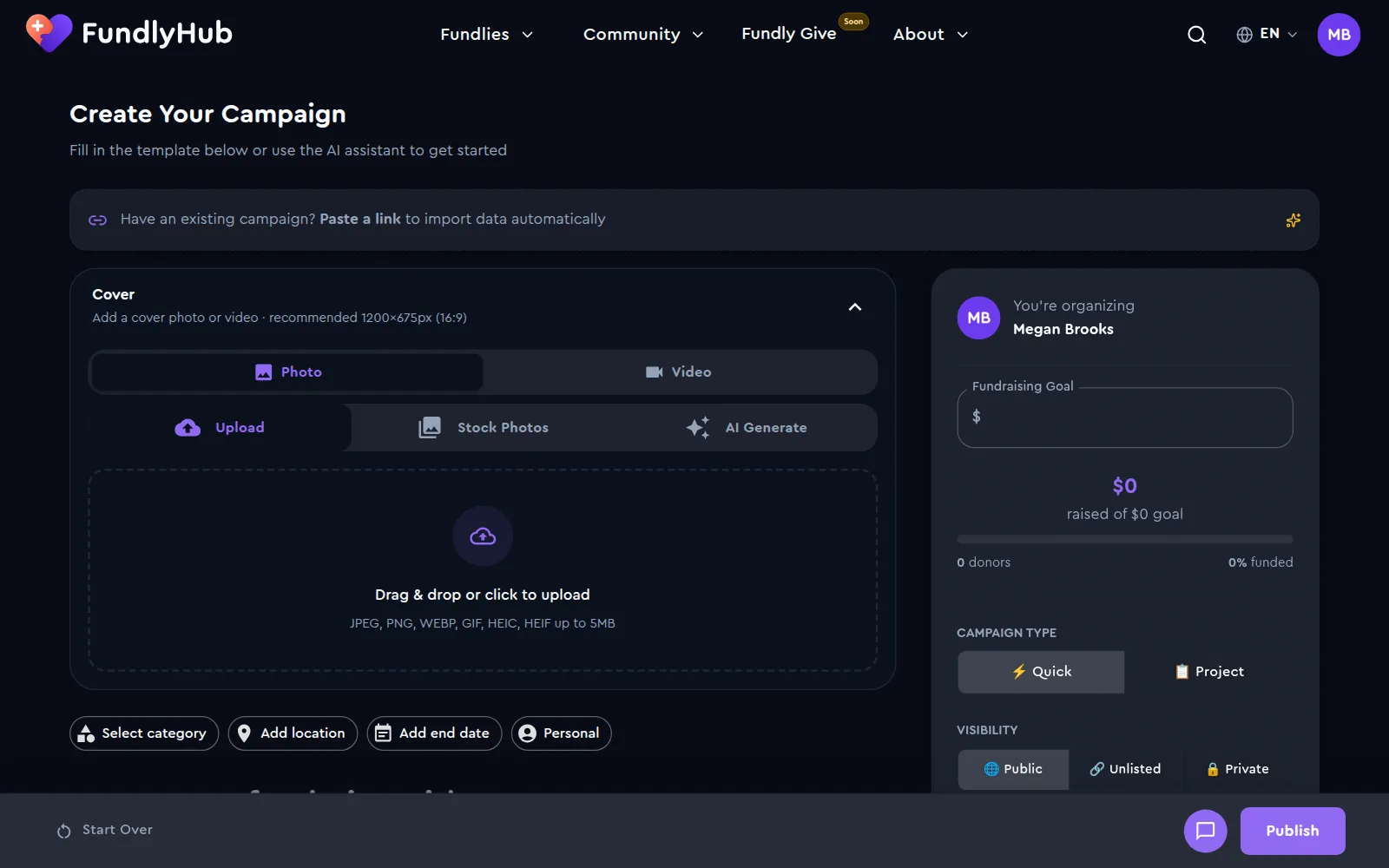Collapse the Cover section chevron
Viewport: 1389px width, 868px height.
[x=855, y=307]
